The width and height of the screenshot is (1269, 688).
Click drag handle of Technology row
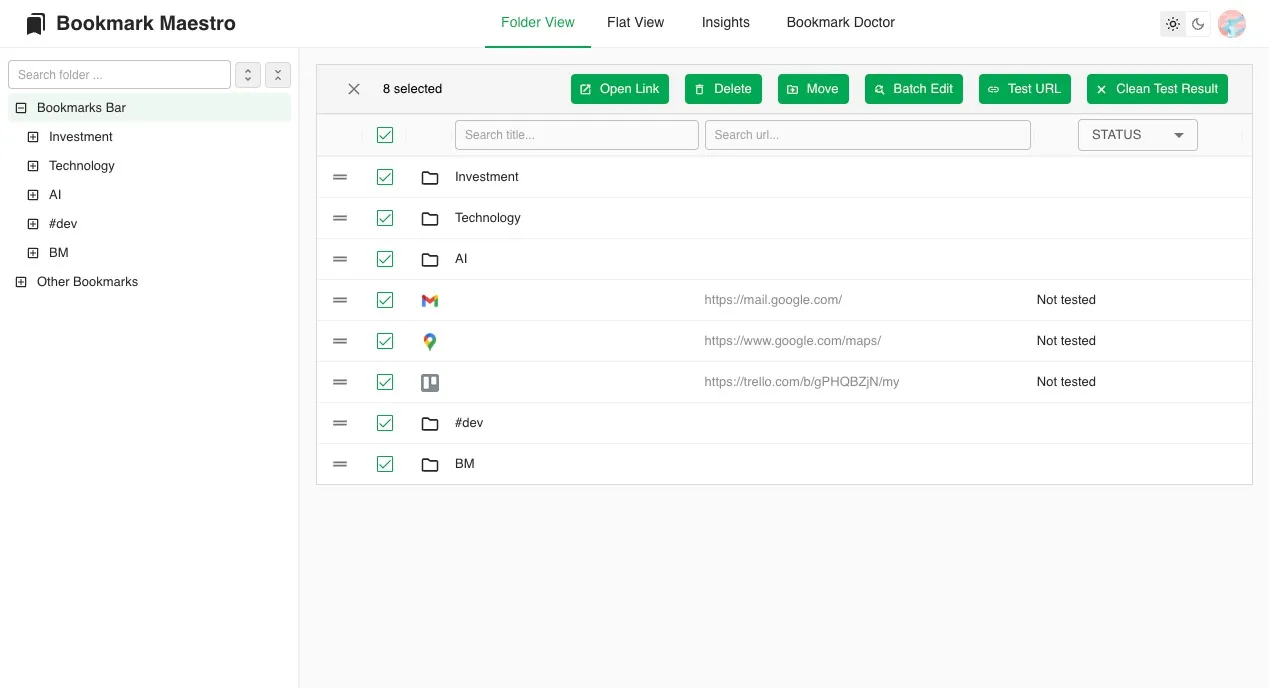point(340,218)
